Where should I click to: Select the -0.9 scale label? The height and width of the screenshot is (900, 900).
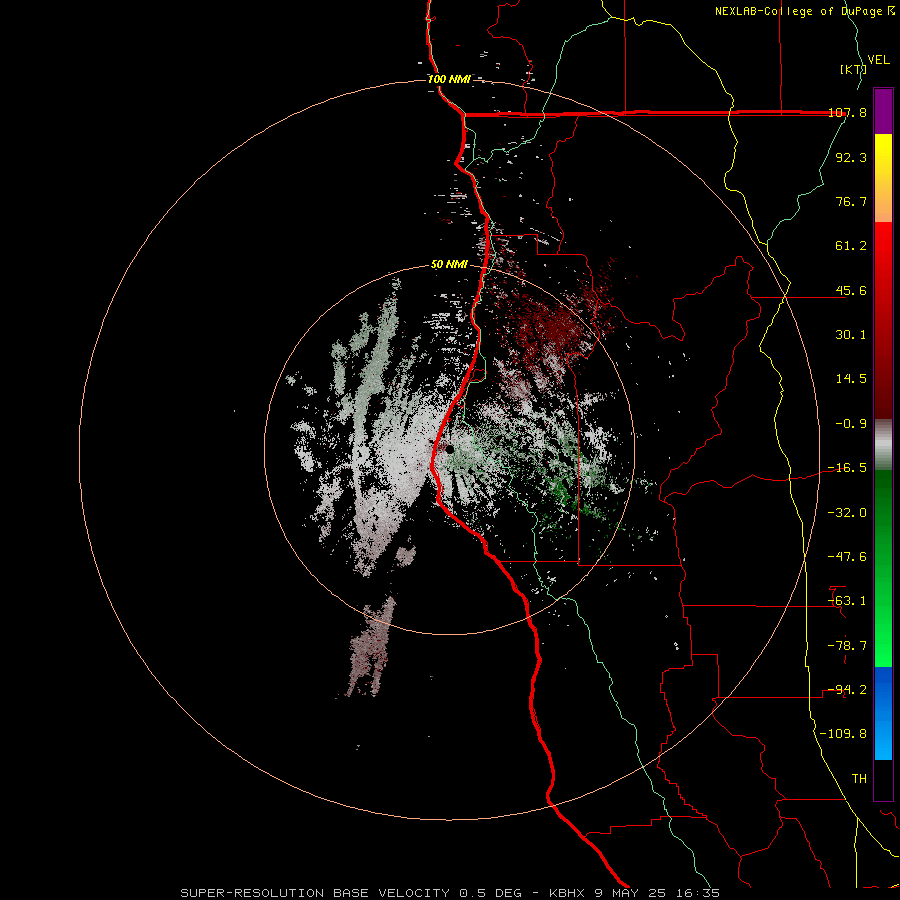(851, 424)
